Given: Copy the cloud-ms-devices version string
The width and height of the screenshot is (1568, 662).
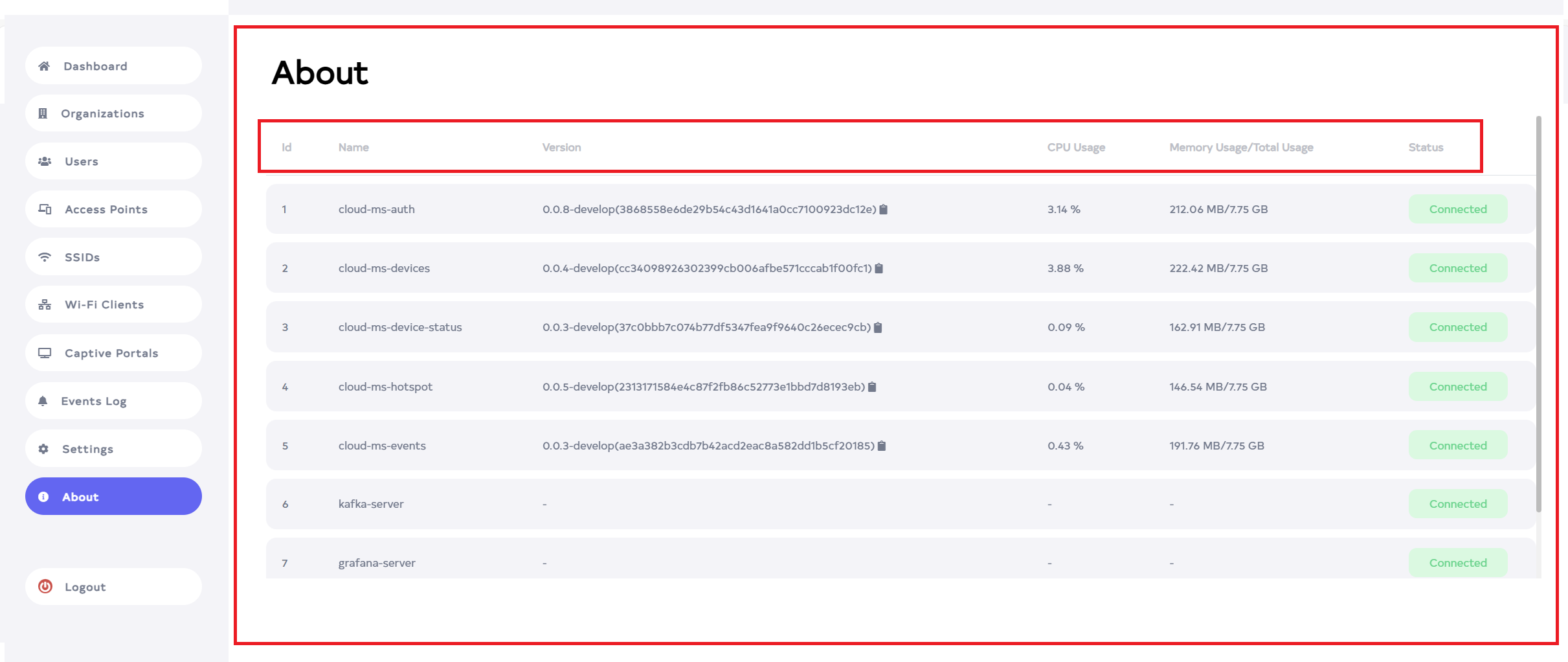Looking at the screenshot, I should pyautogui.click(x=879, y=268).
